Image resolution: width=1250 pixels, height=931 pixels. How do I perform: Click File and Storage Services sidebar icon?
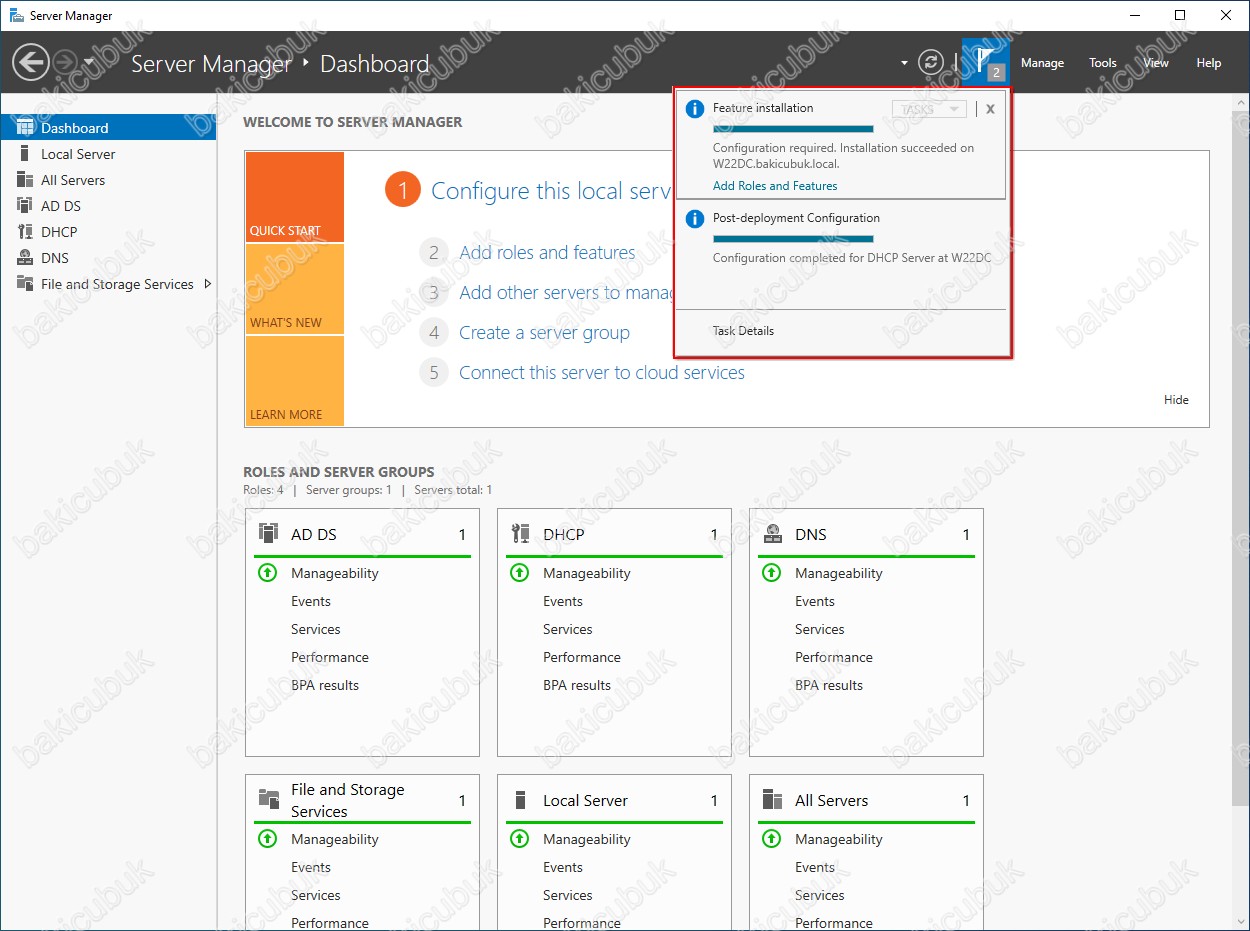tap(25, 284)
